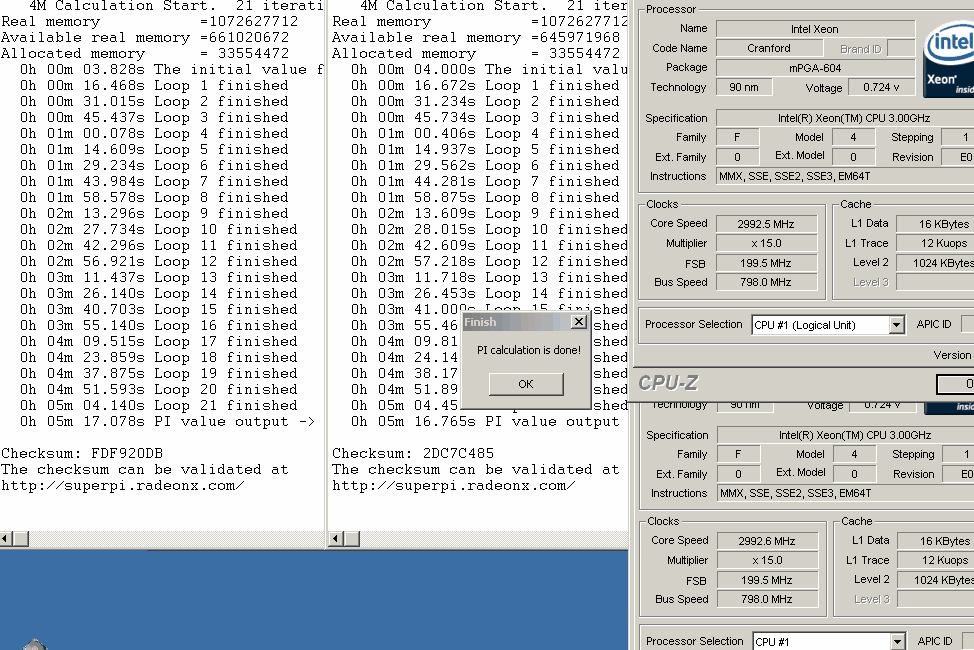
Task: Click the line "Available real memory =661020672"
Action: pos(145,38)
